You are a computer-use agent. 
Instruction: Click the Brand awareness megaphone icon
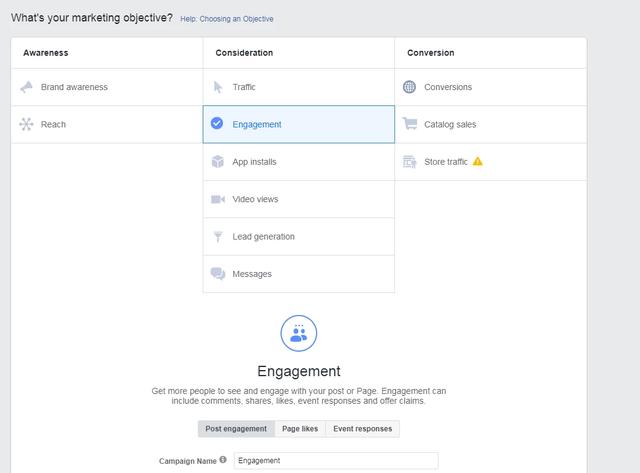26,87
